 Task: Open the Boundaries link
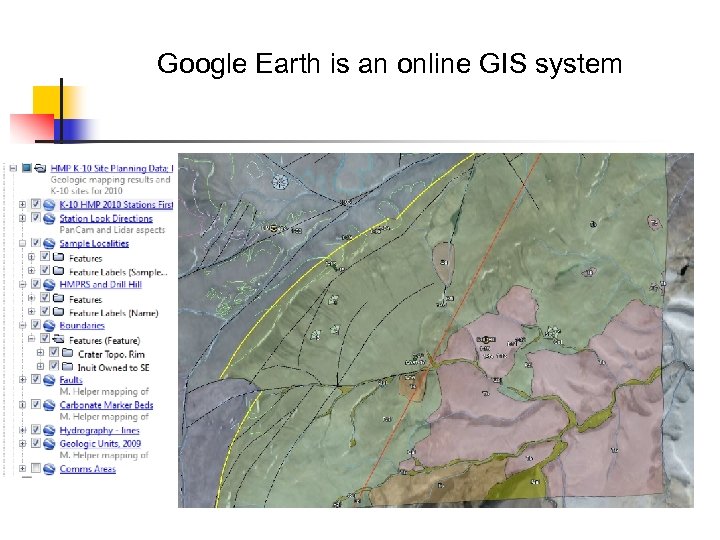pyautogui.click(x=82, y=326)
